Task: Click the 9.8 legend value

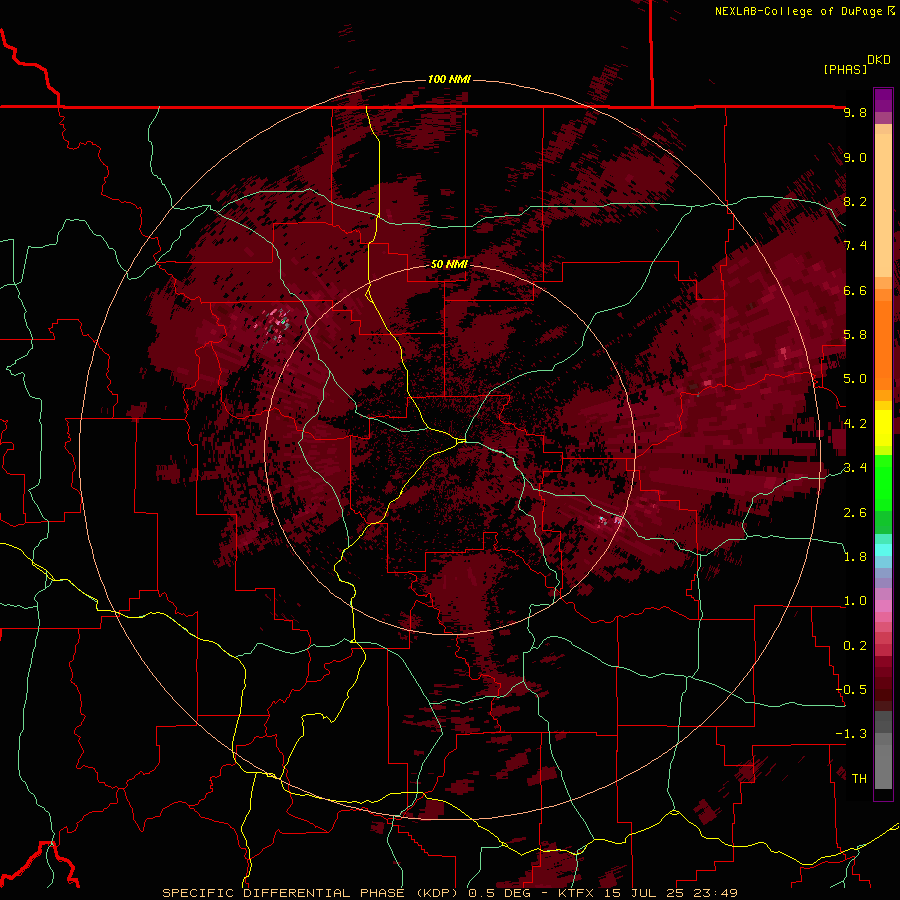Action: tap(855, 113)
